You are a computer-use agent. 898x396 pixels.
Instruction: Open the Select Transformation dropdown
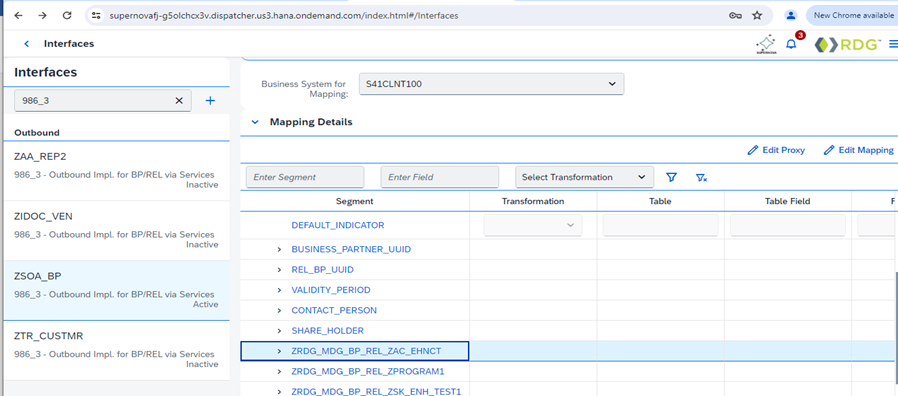pos(584,177)
